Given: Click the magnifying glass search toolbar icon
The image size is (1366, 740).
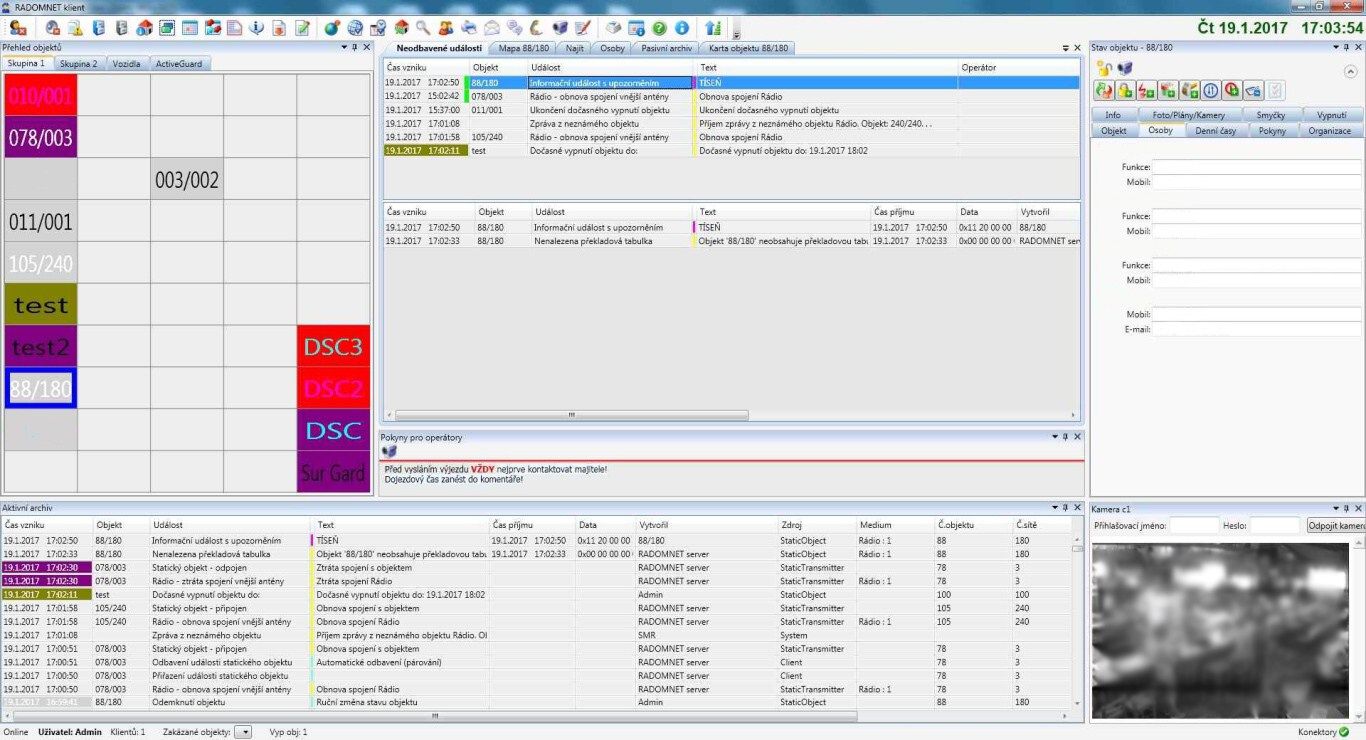Looking at the screenshot, I should 423,28.
